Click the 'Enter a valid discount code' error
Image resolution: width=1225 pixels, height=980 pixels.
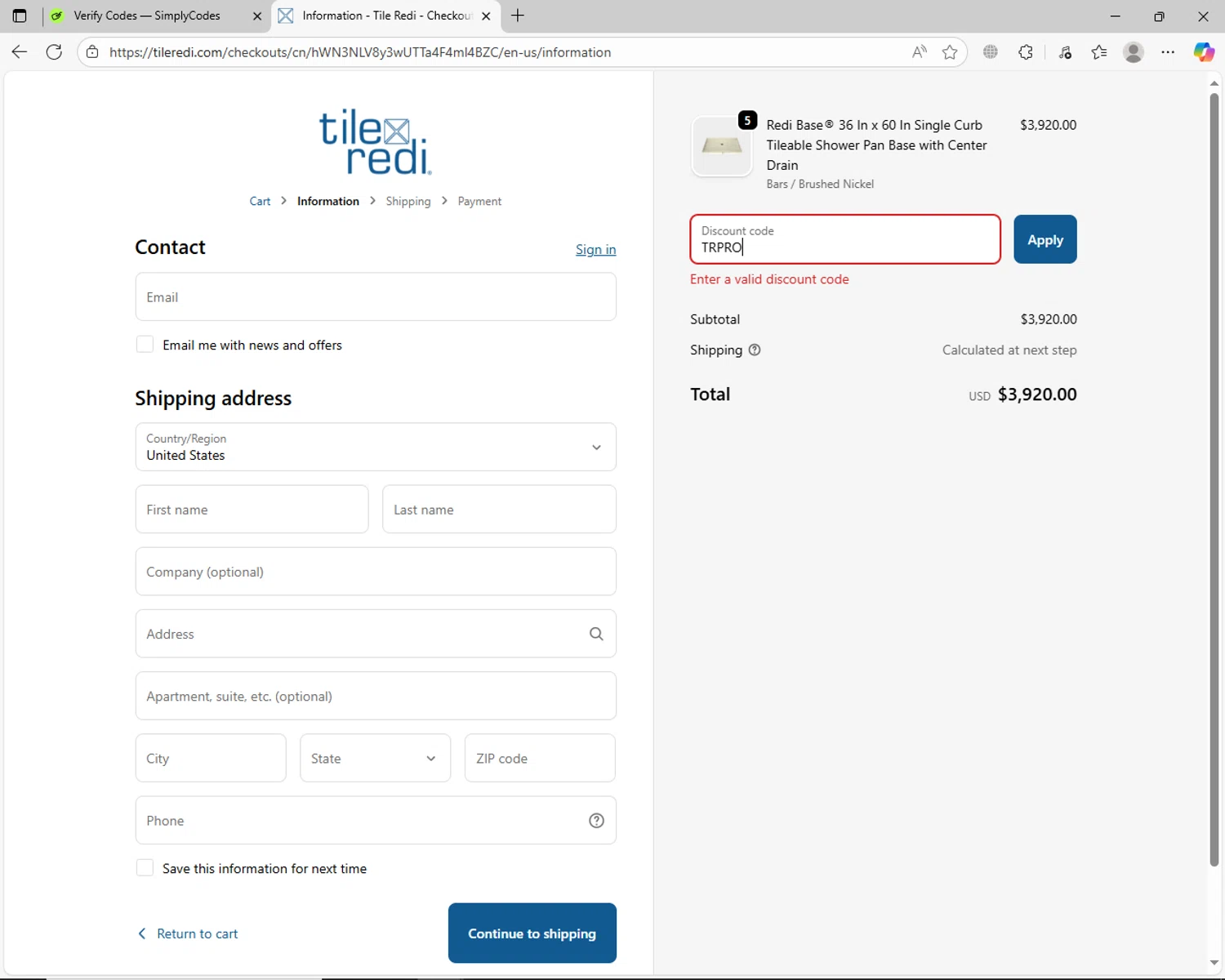tap(769, 279)
